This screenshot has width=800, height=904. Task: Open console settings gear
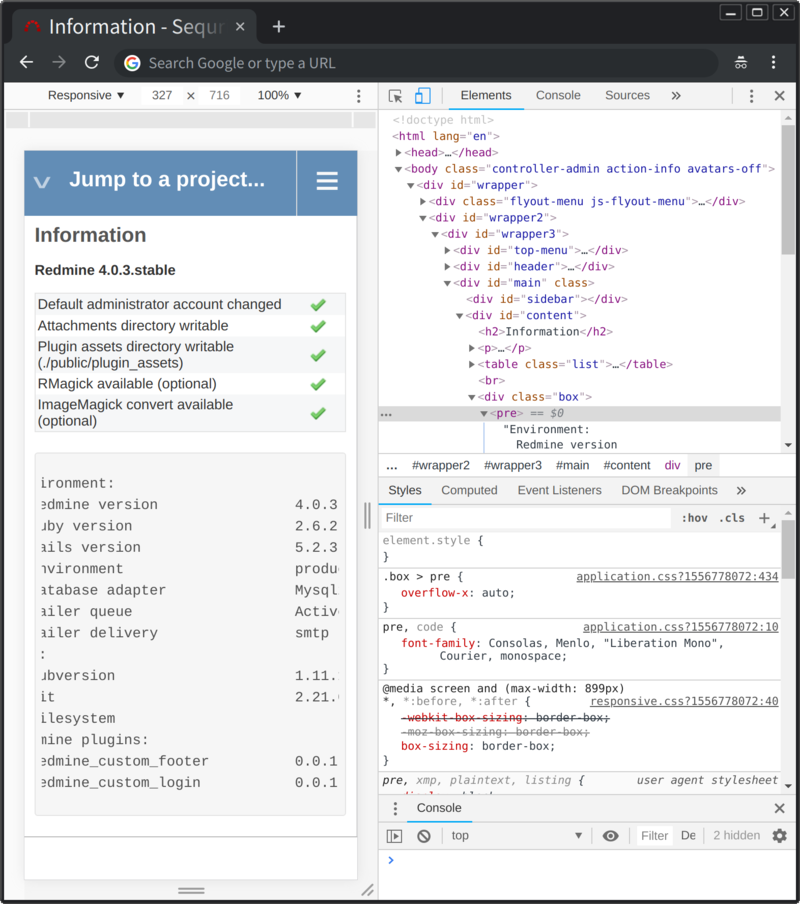779,835
